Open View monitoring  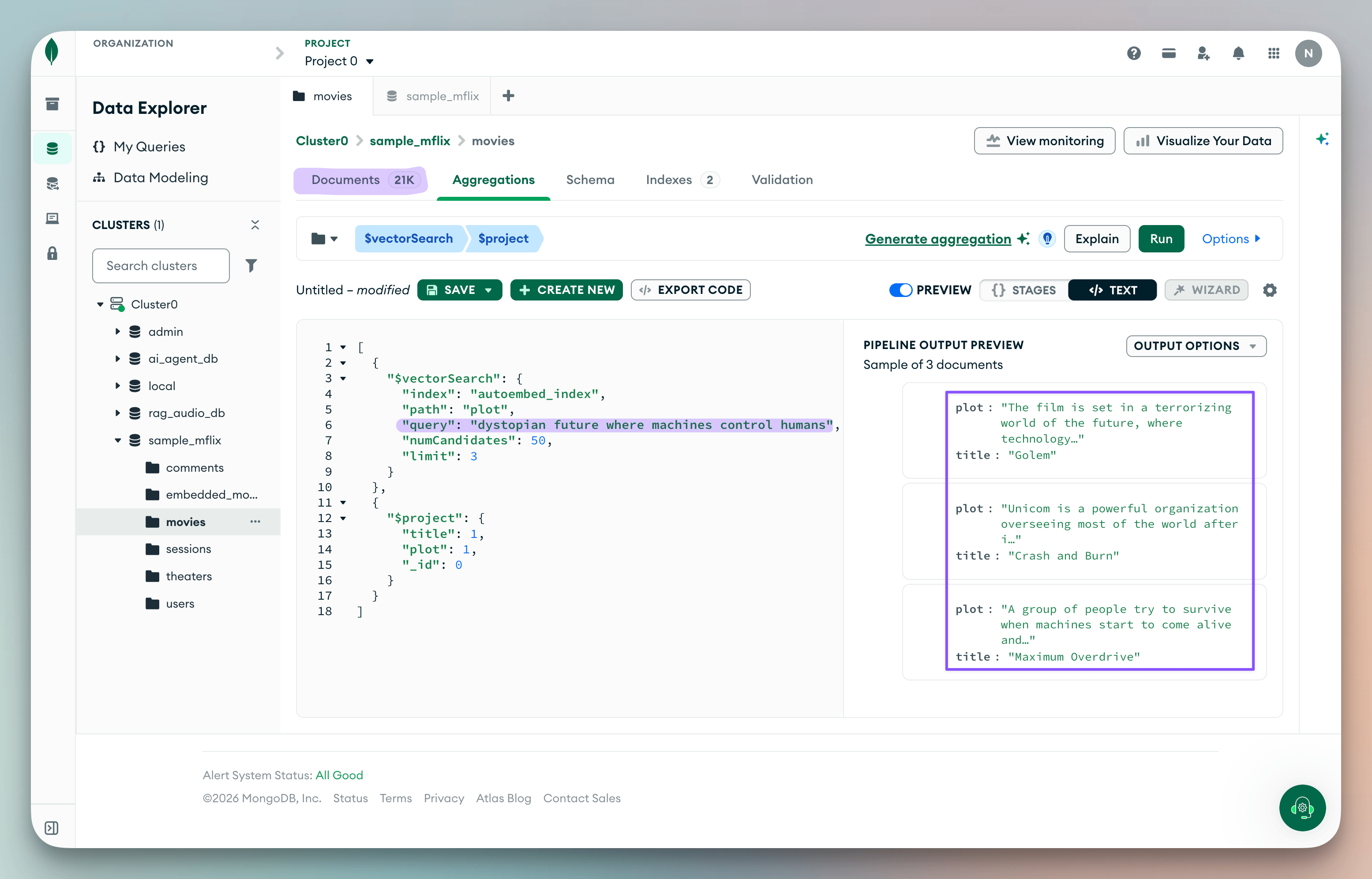(1044, 140)
